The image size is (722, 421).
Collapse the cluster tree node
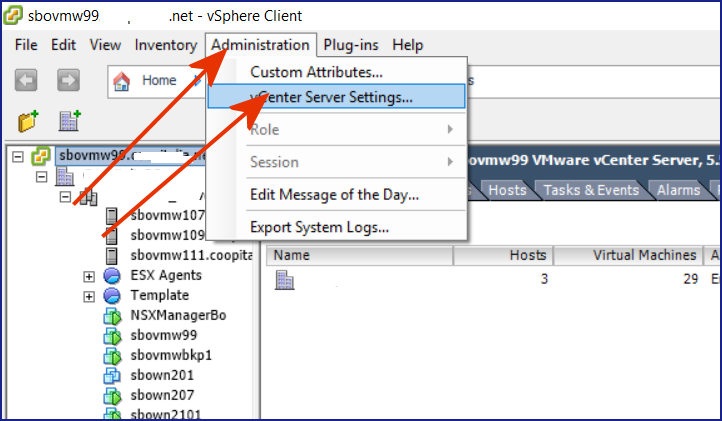[x=65, y=197]
